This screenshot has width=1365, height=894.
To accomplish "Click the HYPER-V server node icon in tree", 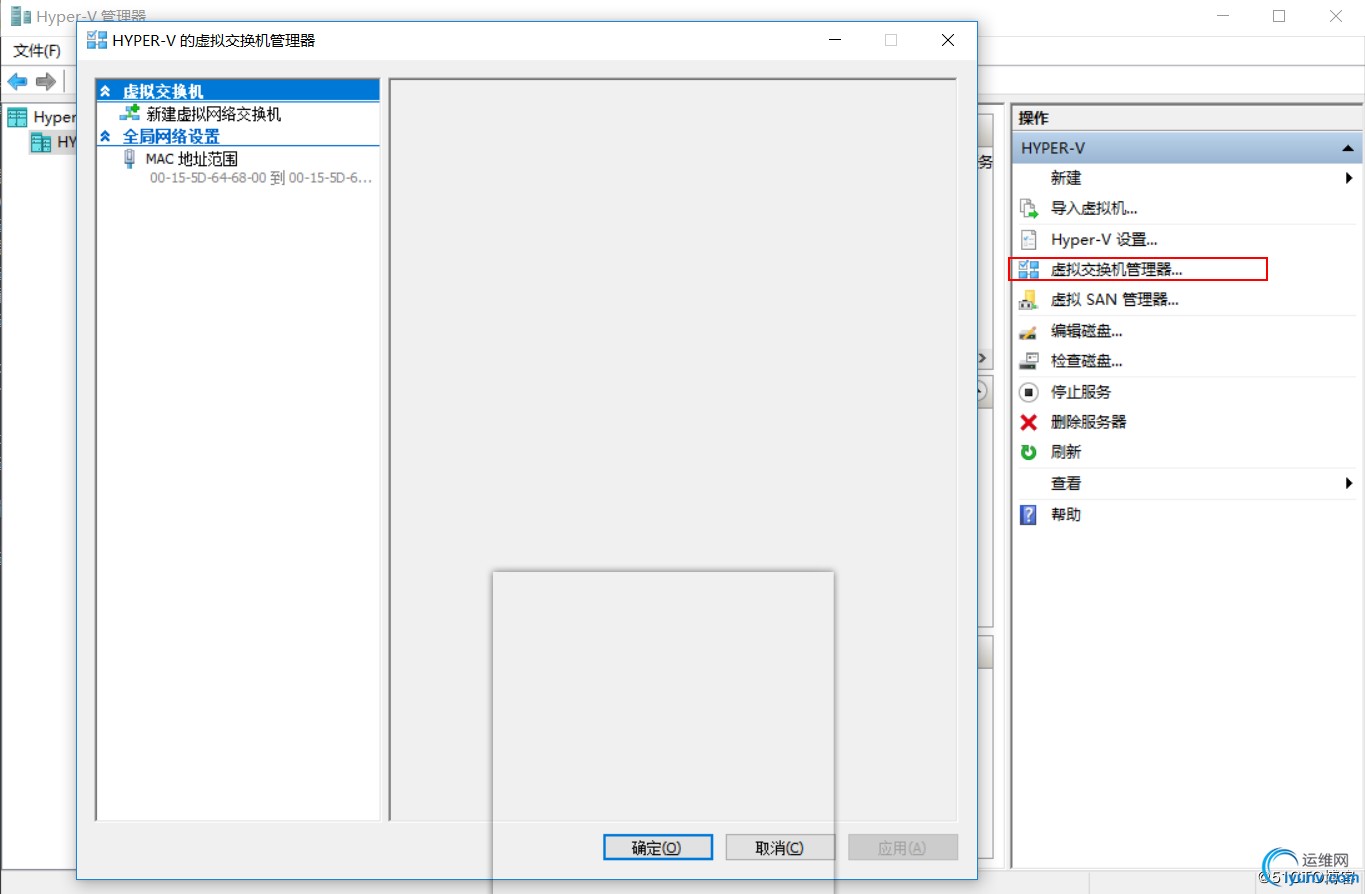I will pos(40,142).
